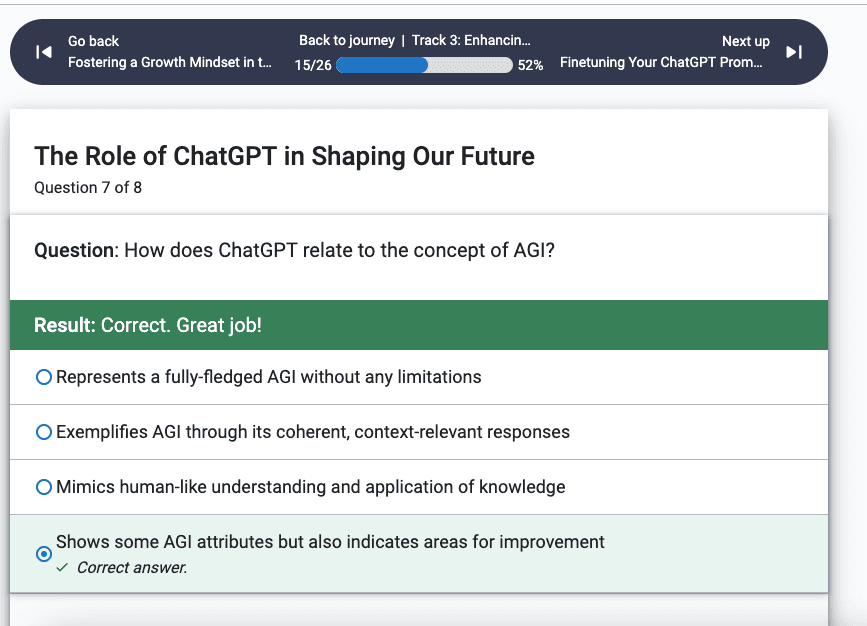This screenshot has width=867, height=626.
Task: Click the quiz title 'The Role of ChatGPT'
Action: point(284,156)
